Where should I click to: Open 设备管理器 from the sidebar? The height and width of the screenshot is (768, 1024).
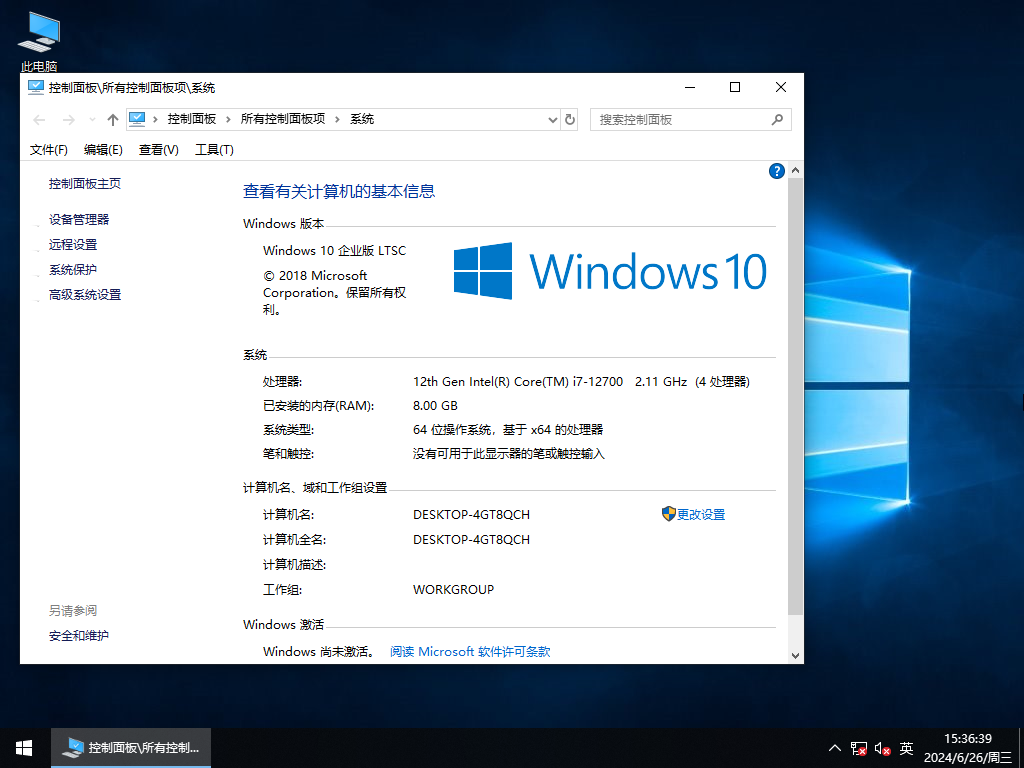[x=79, y=219]
